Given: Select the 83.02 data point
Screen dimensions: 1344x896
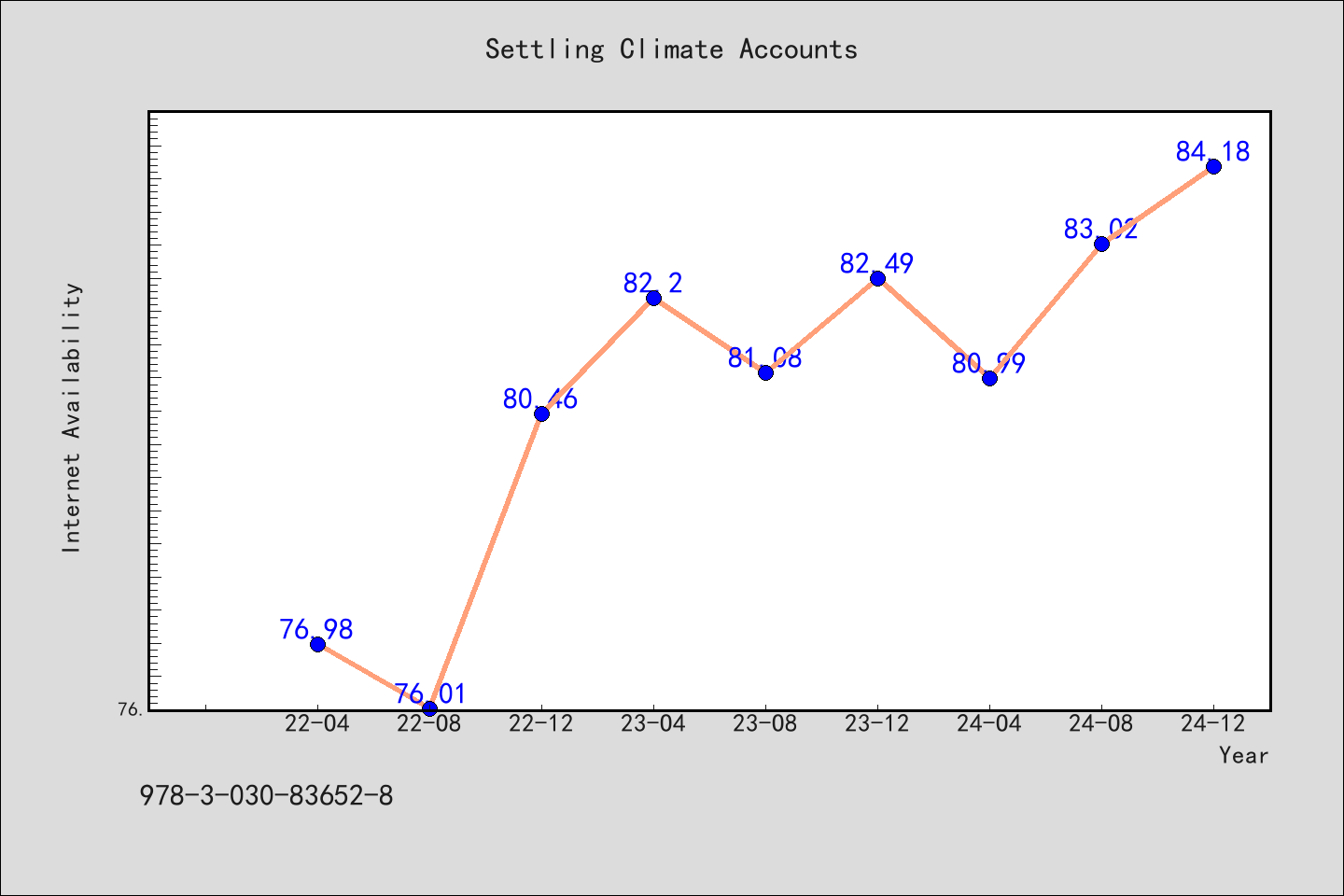Looking at the screenshot, I should (x=1101, y=244).
